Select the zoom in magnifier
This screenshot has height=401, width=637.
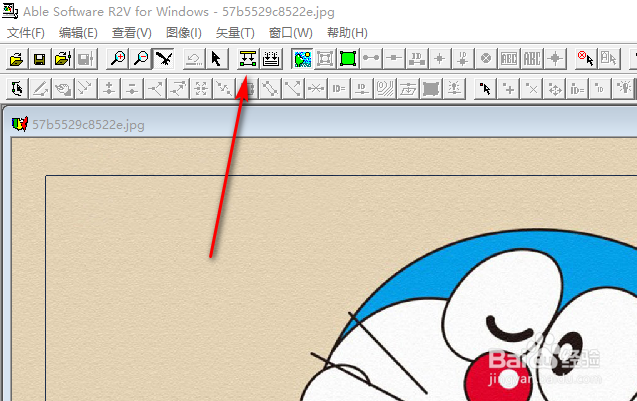(x=117, y=59)
